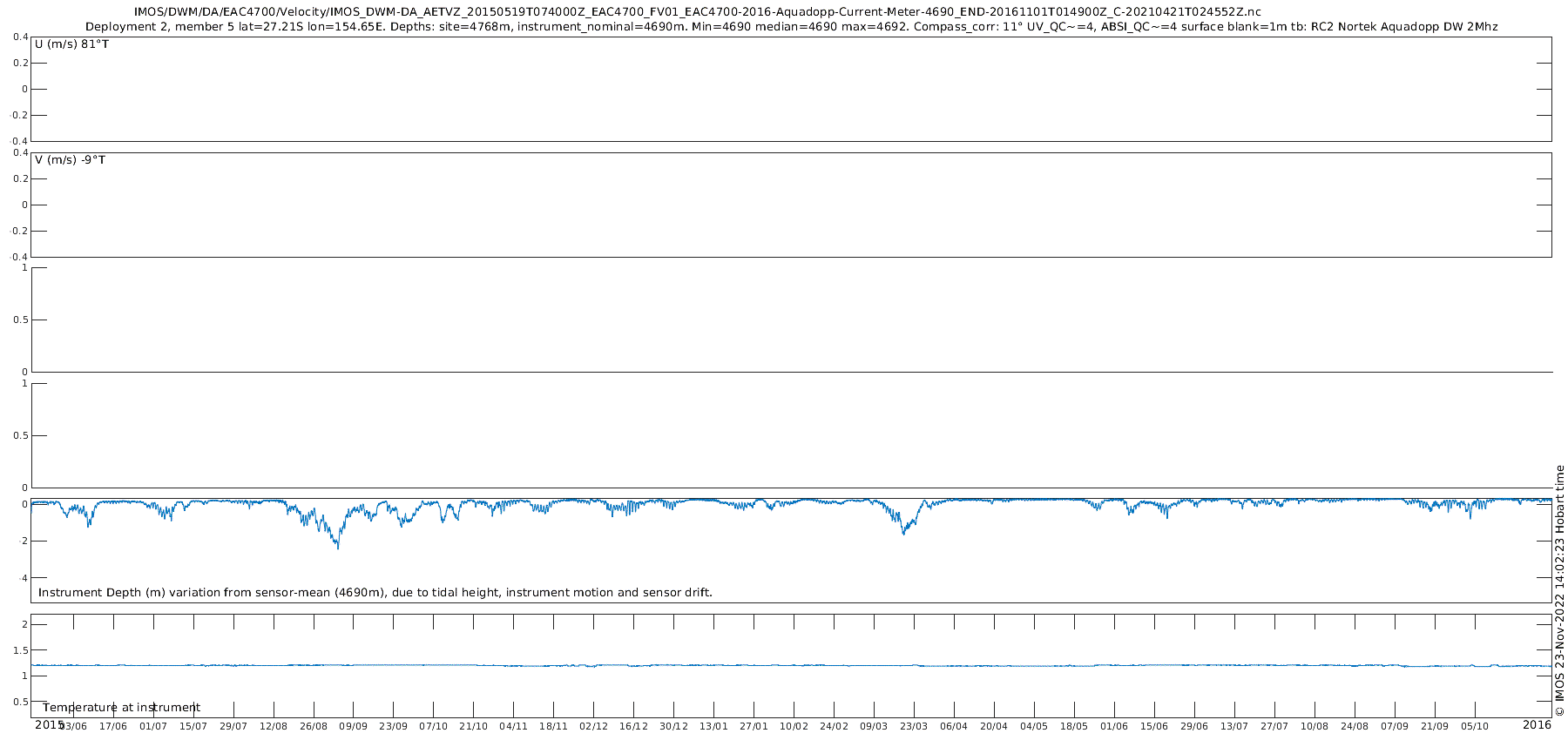Click the '-4' tick on instrument depth axis

tap(24, 578)
